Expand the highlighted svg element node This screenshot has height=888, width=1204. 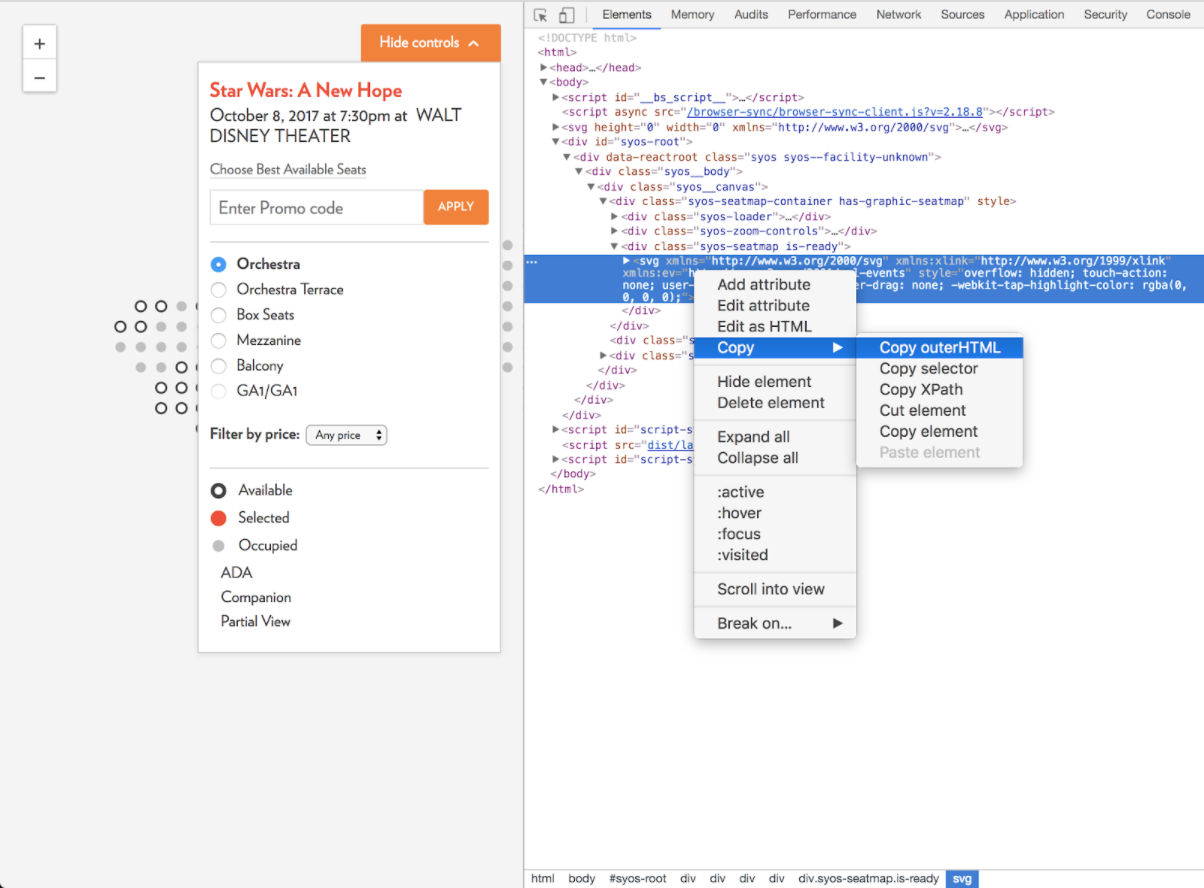click(x=627, y=261)
